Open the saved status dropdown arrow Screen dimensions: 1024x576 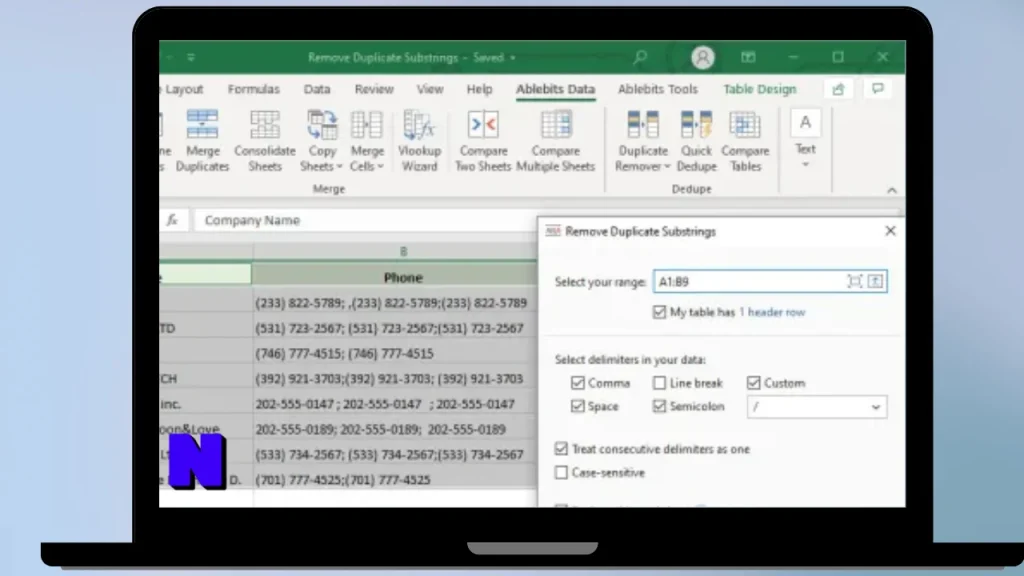513,58
